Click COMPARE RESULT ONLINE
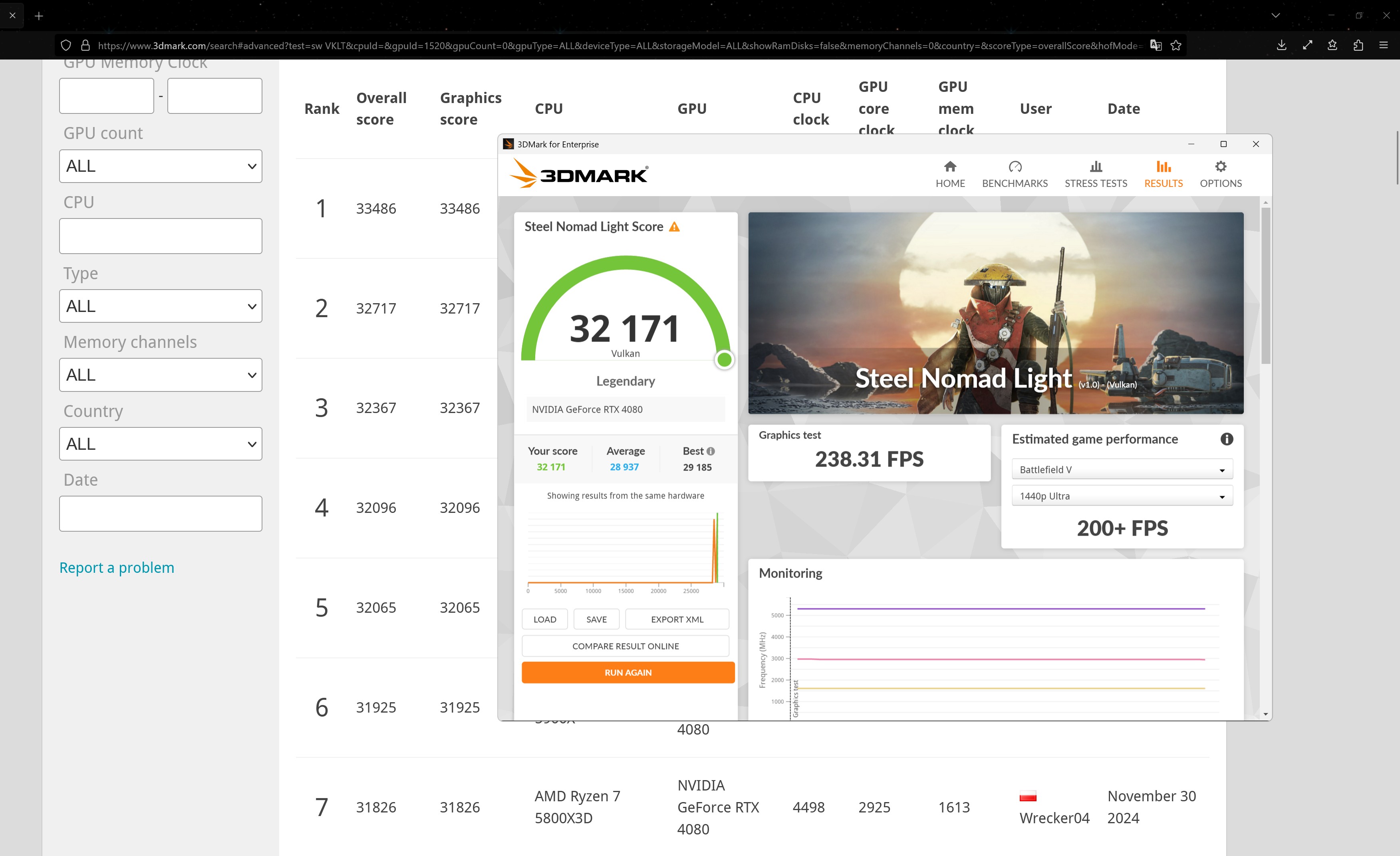 click(x=625, y=646)
